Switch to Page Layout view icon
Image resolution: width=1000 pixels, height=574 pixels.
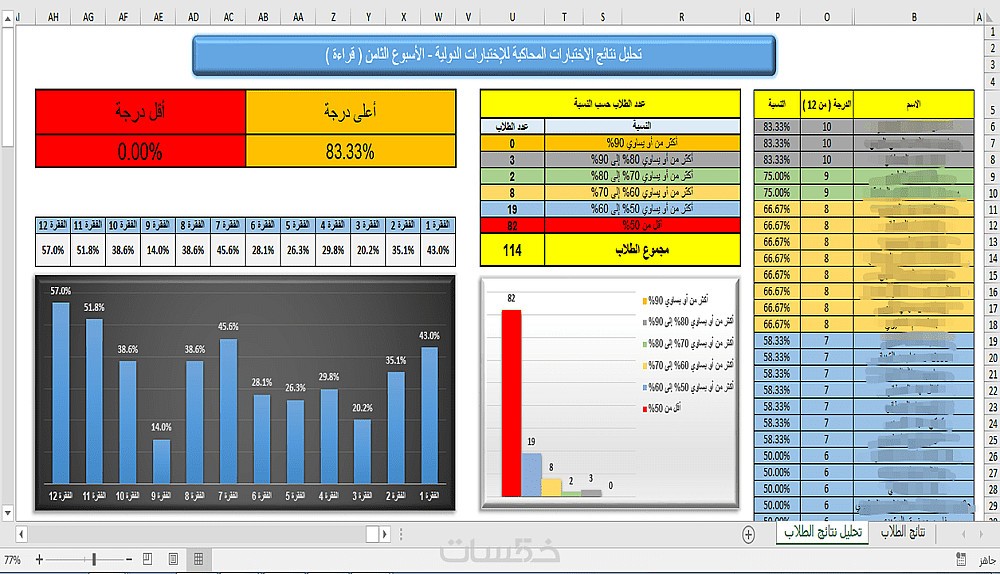[173, 559]
